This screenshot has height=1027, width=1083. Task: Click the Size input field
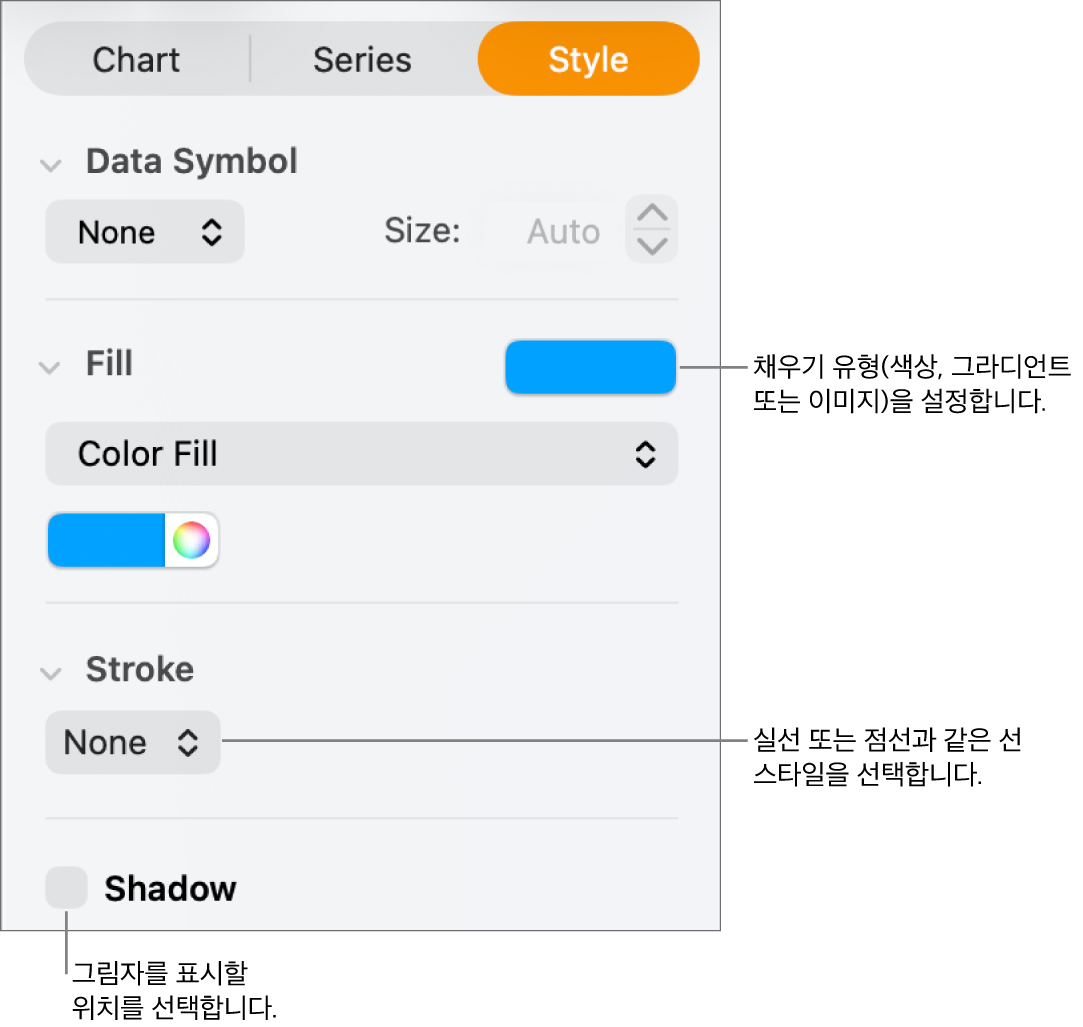(x=549, y=232)
